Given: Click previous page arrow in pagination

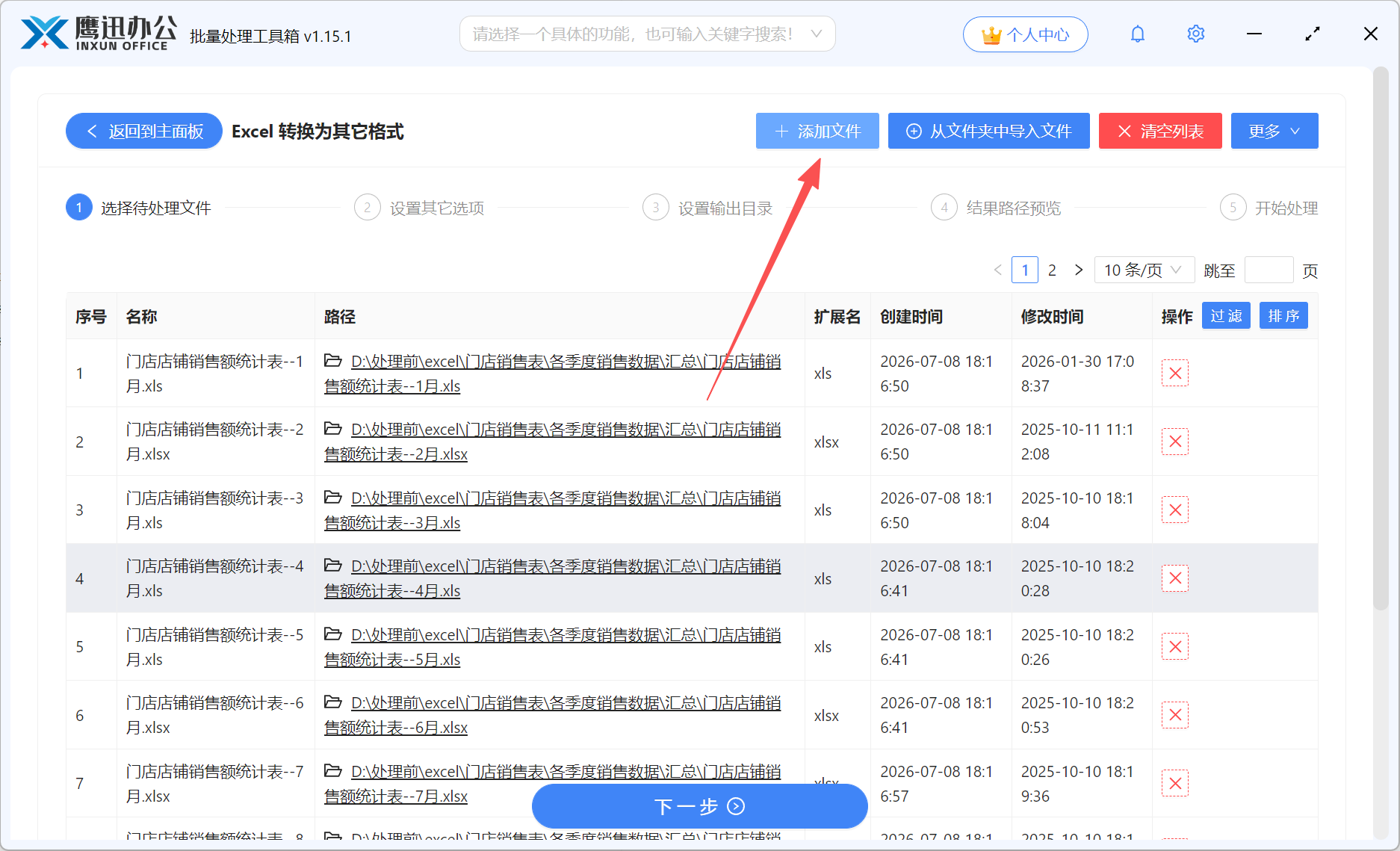Looking at the screenshot, I should (x=997, y=270).
